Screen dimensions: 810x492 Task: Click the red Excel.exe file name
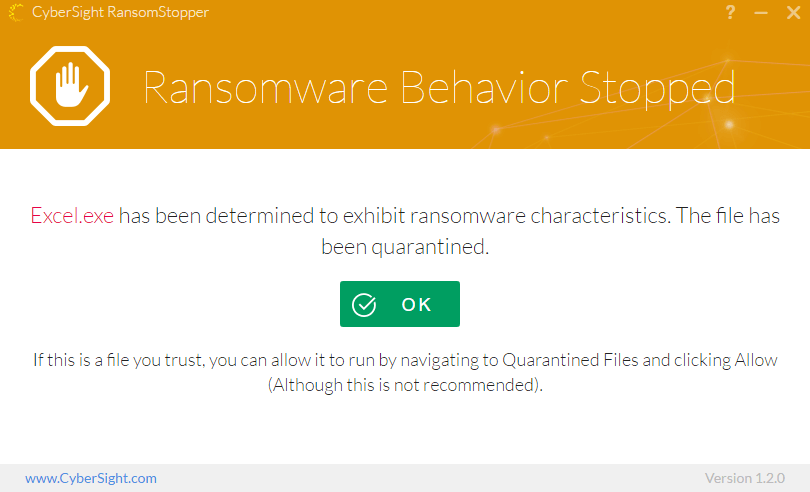(72, 216)
